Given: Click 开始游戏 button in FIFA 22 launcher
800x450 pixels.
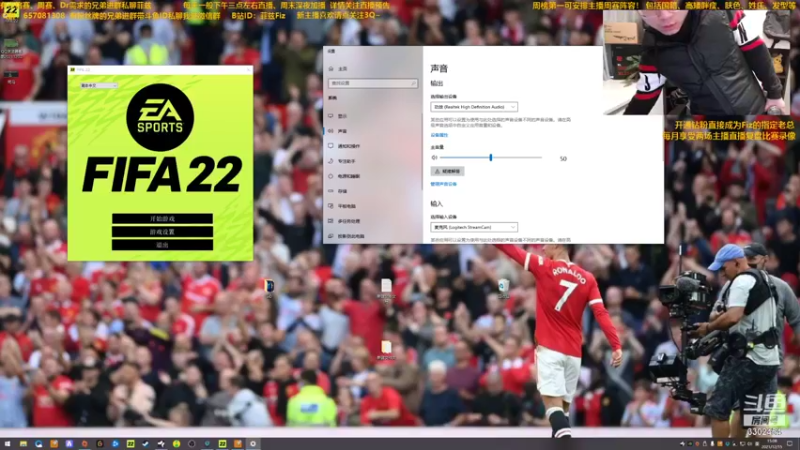Looking at the screenshot, I should coord(162,218).
